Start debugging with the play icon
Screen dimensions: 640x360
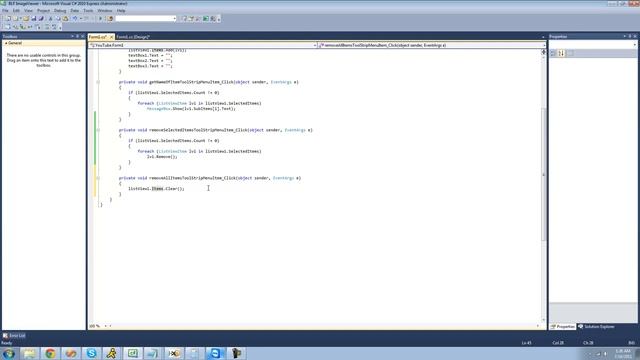pos(100,18)
